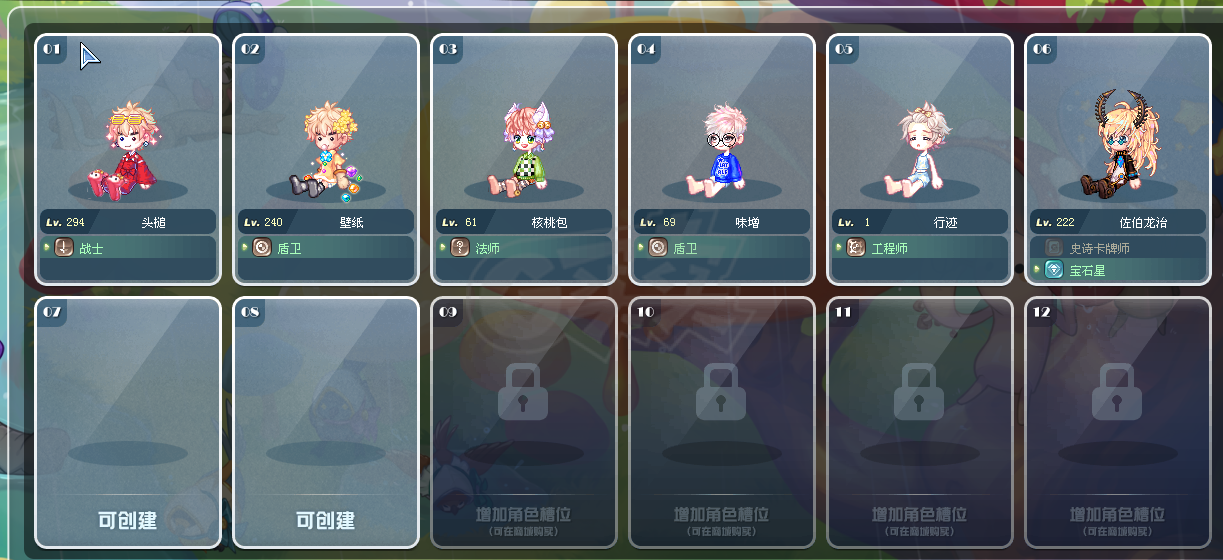Image resolution: width=1223 pixels, height=560 pixels.
Task: Click the padlock icon on slot 12
Action: 1117,391
